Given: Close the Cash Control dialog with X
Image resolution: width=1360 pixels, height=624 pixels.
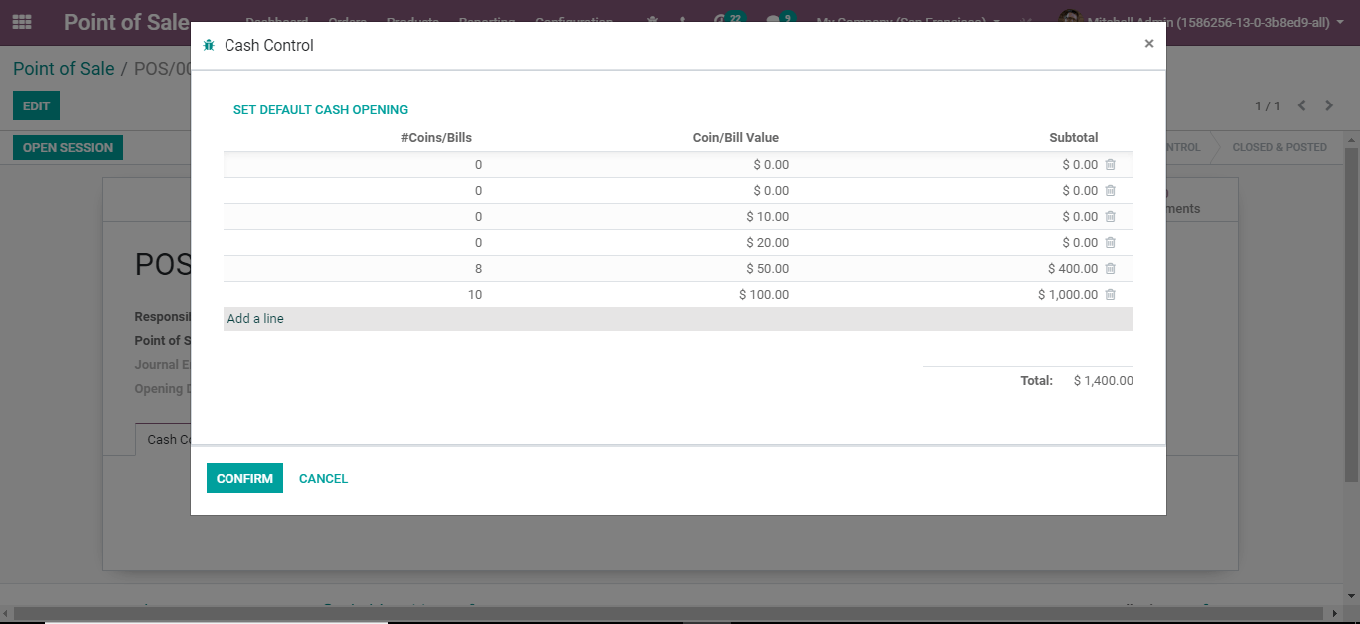Looking at the screenshot, I should pos(1149,43).
